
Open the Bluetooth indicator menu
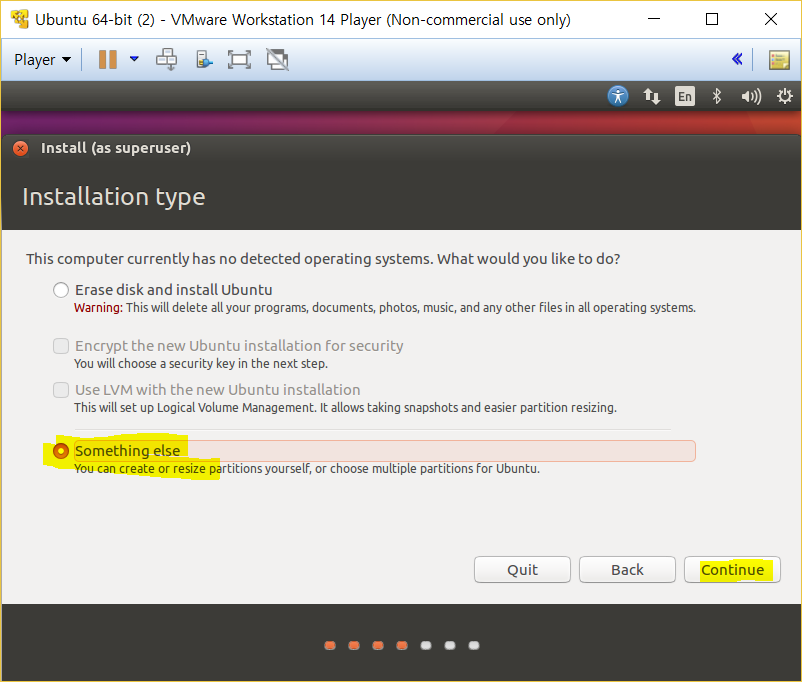coord(716,96)
